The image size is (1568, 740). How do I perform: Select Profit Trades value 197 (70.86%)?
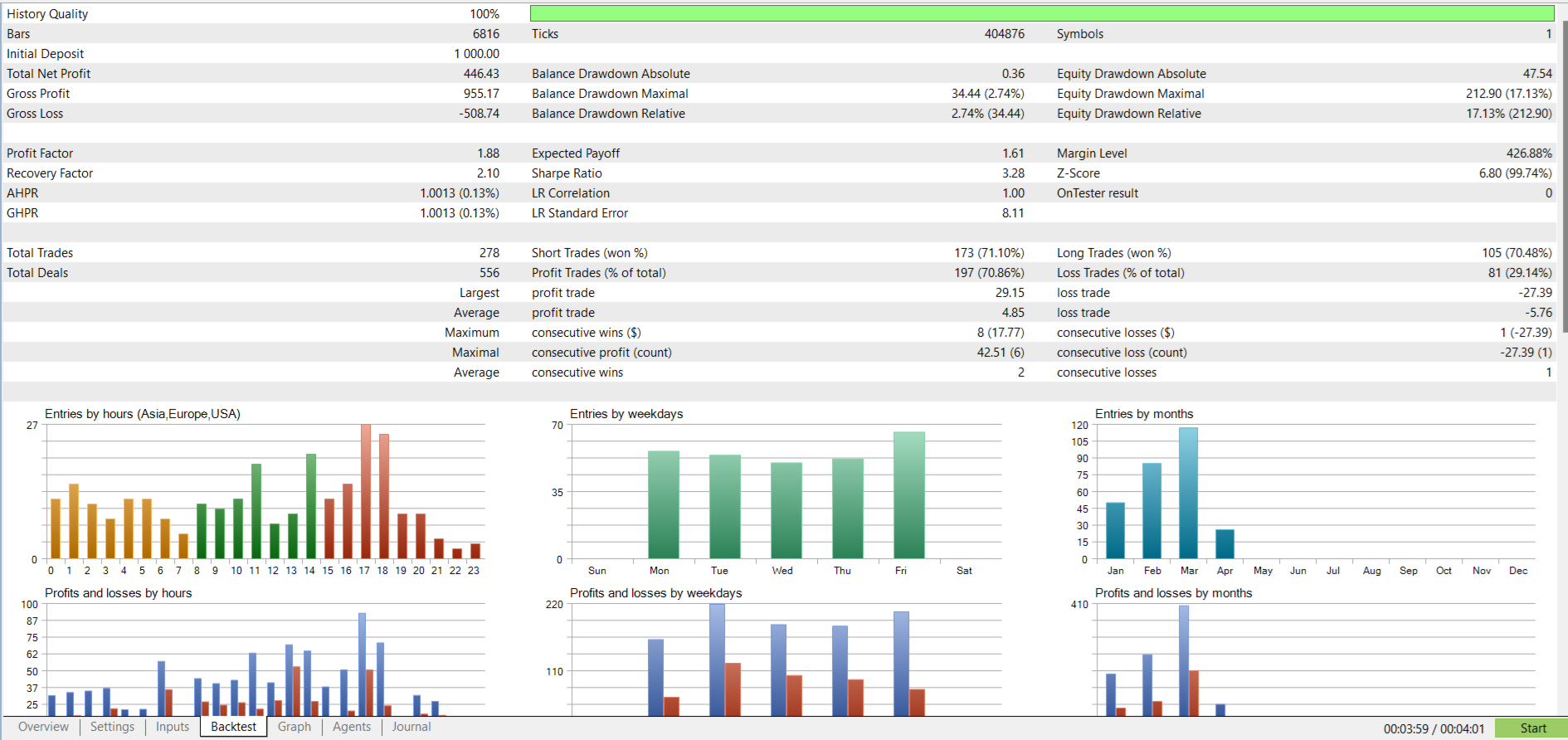coord(989,273)
